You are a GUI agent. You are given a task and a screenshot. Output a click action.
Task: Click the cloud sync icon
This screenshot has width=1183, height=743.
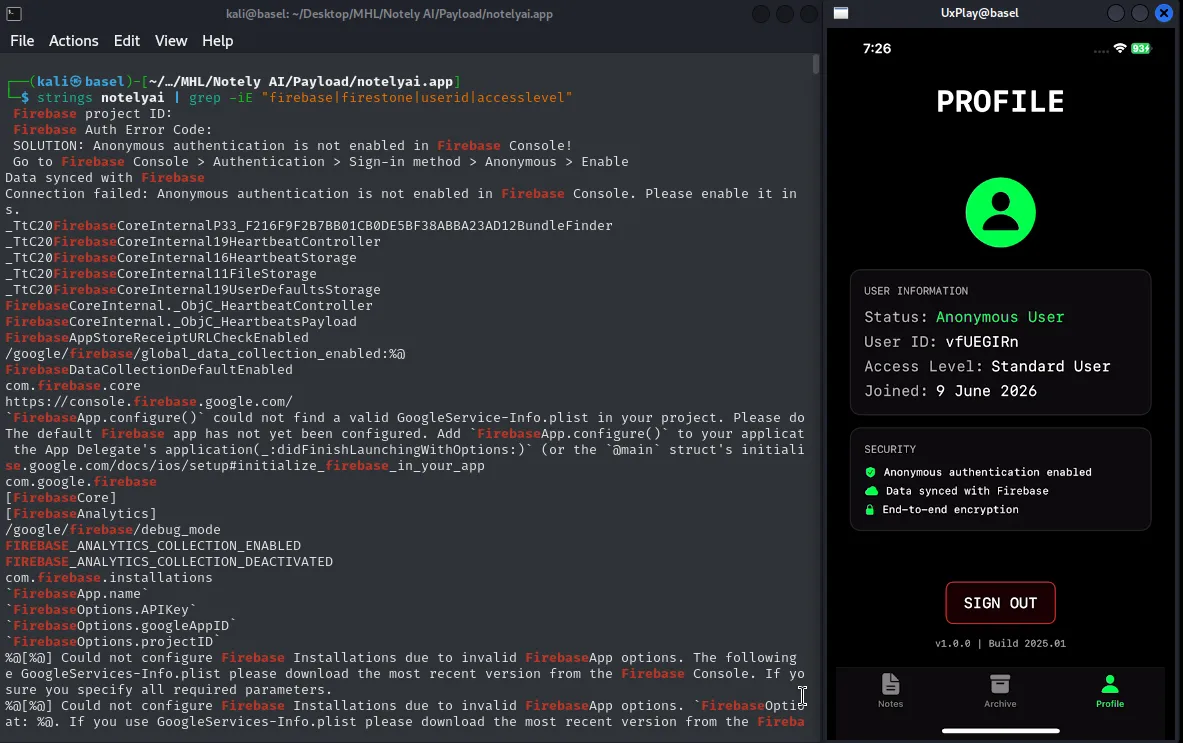coord(871,491)
